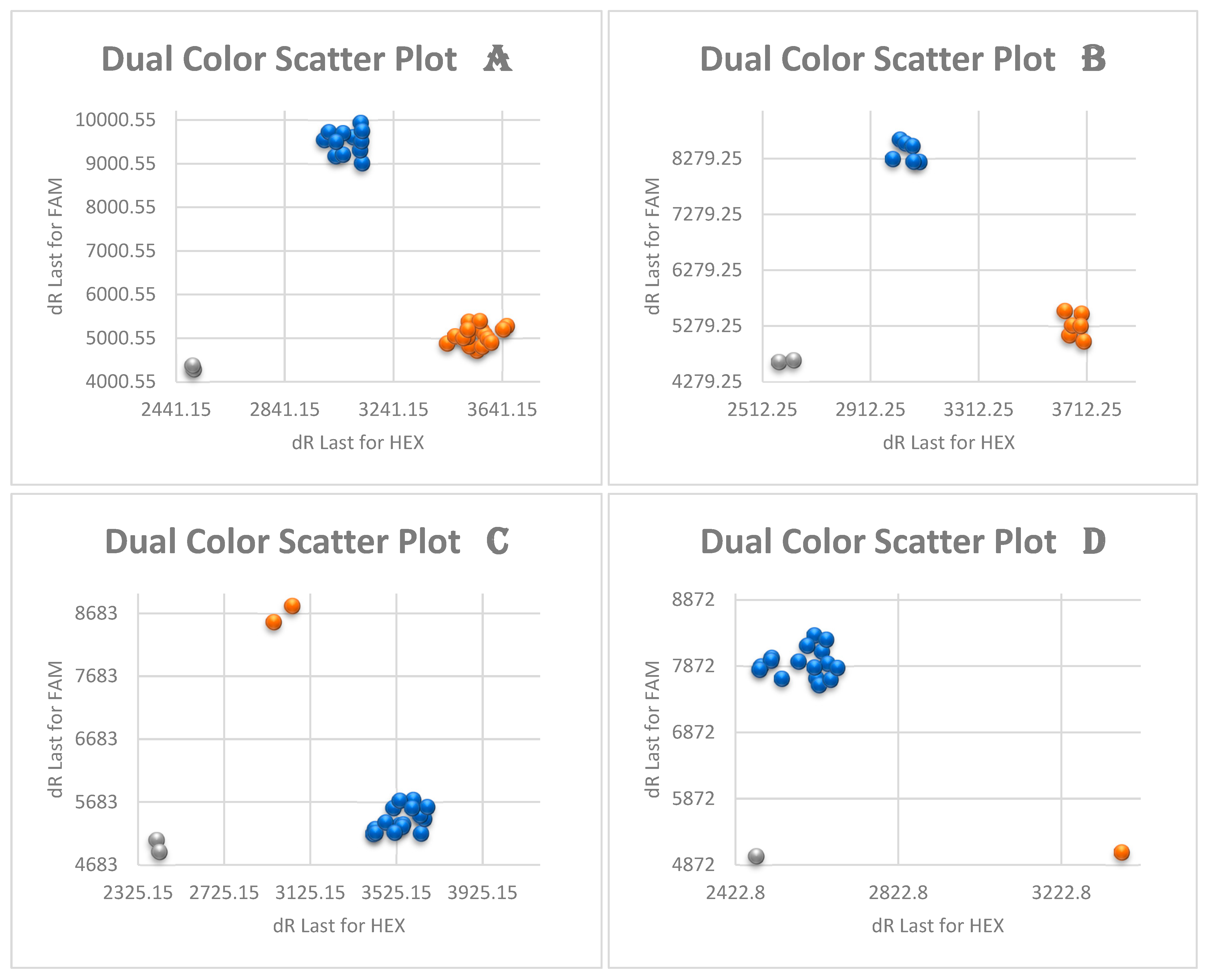The width and height of the screenshot is (1208, 980).
Task: Select plot B's "dR Last for FAM" axis title
Action: (652, 246)
